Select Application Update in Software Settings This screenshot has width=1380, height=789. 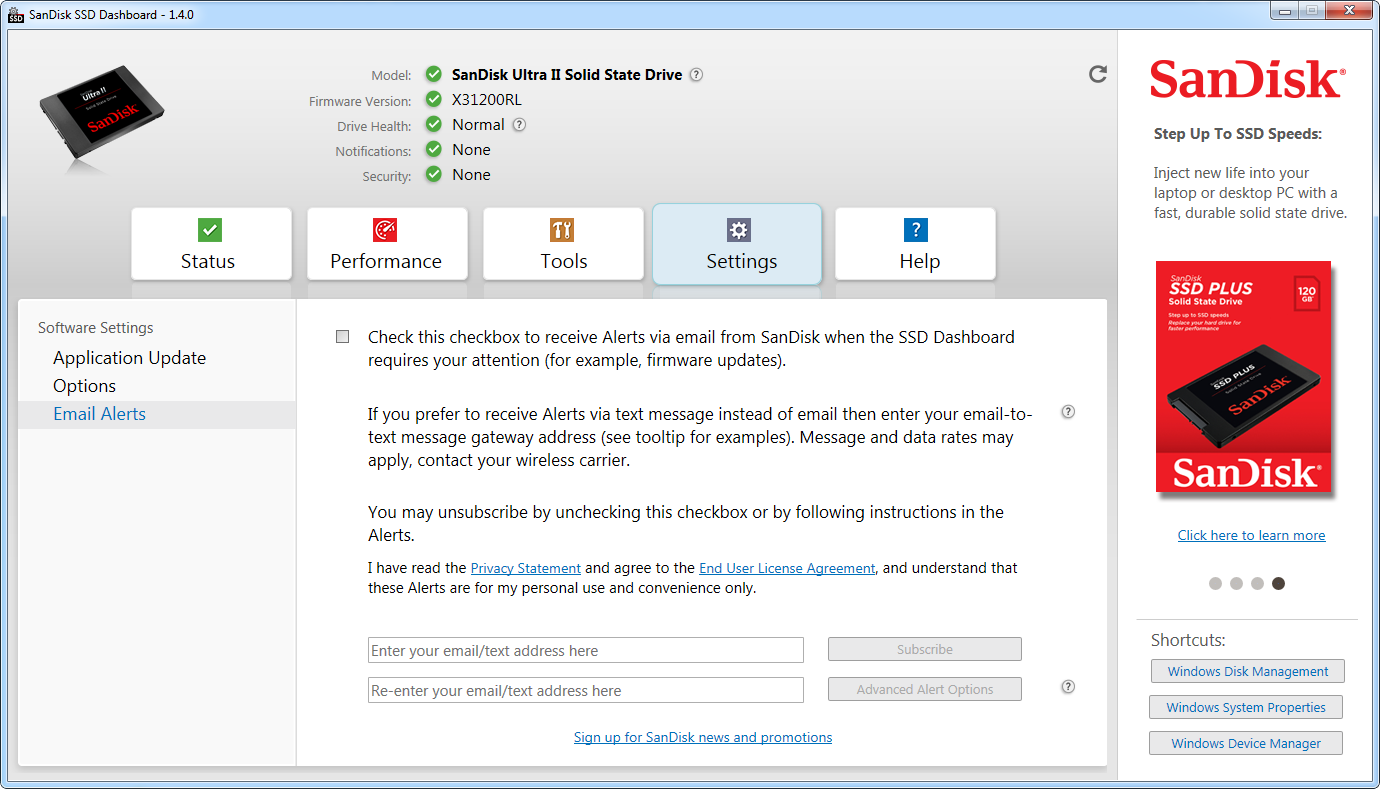130,358
